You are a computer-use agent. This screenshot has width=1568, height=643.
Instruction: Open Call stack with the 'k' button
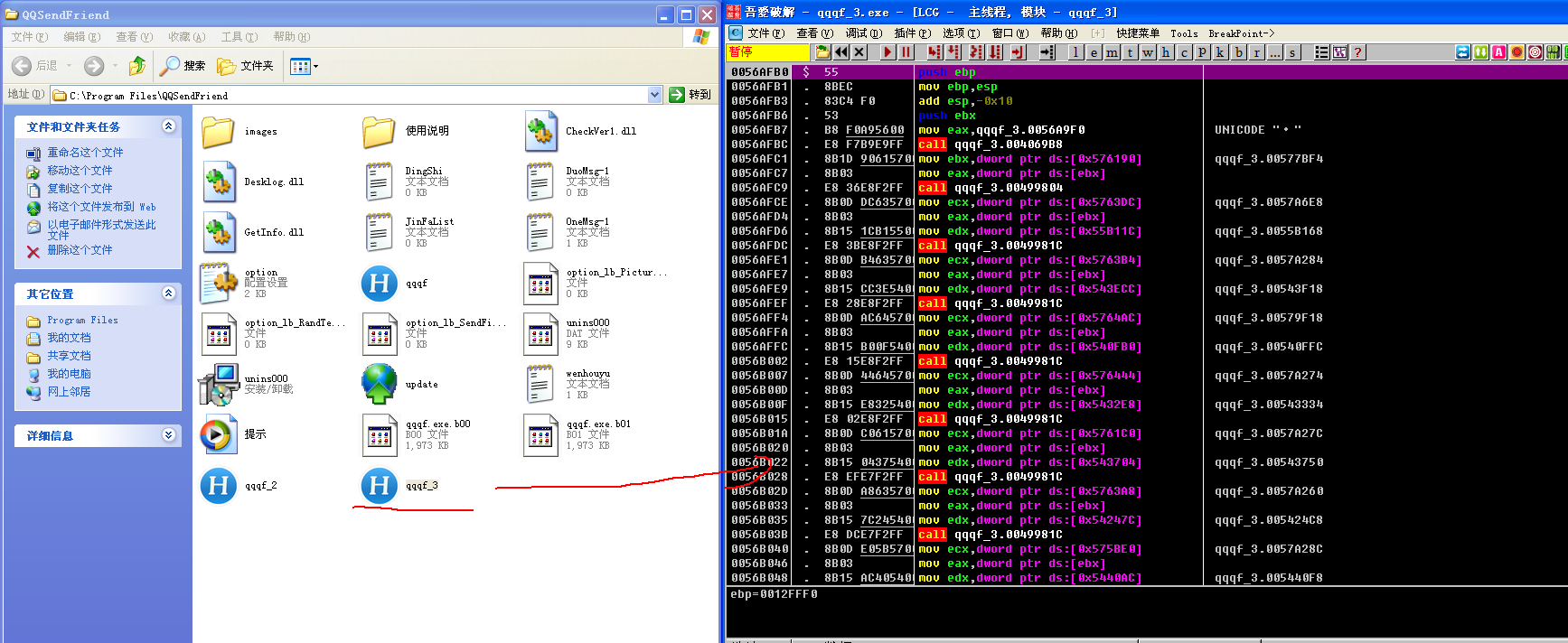[x=1220, y=52]
